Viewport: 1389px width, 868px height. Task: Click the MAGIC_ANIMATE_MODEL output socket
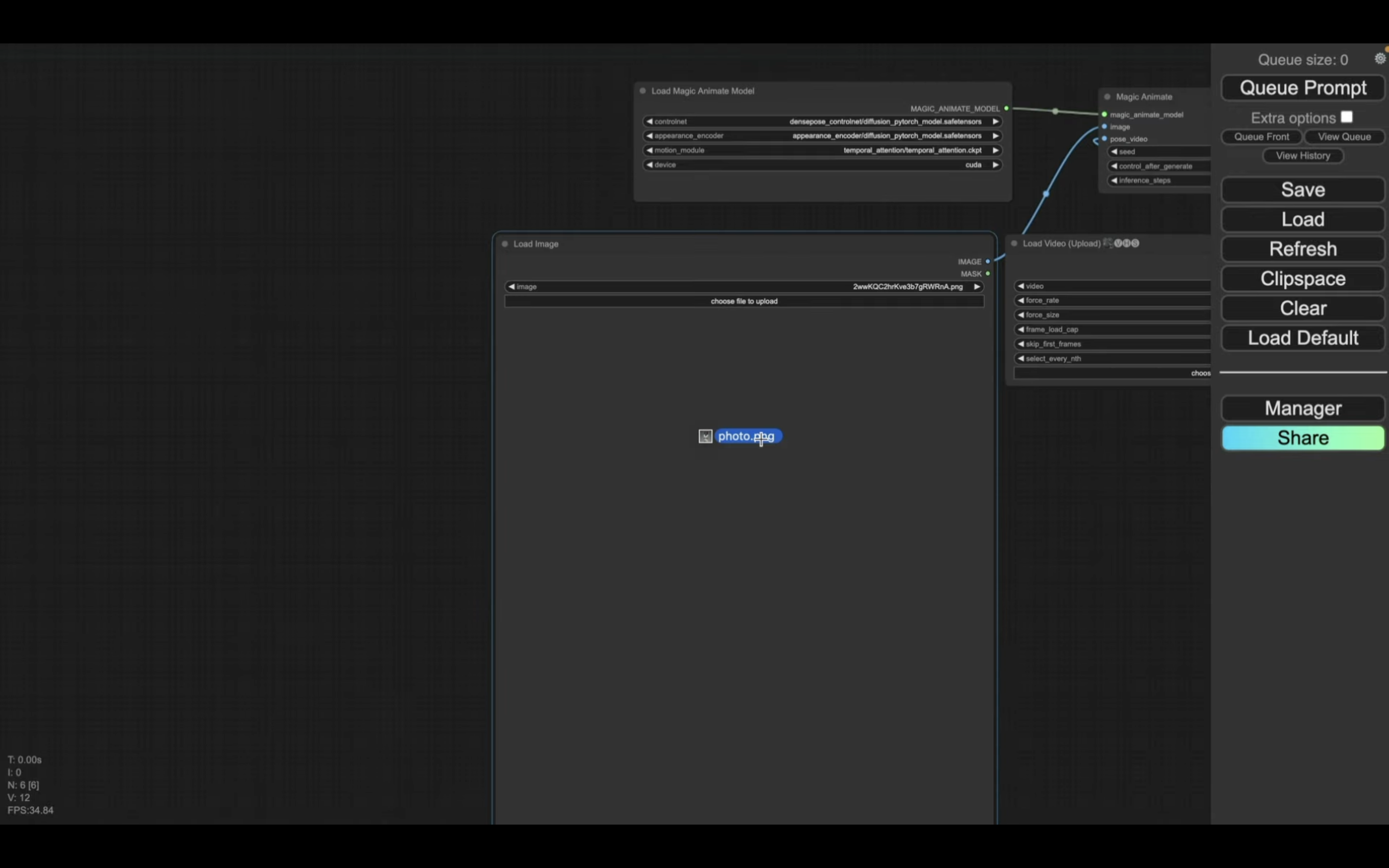click(x=1006, y=108)
